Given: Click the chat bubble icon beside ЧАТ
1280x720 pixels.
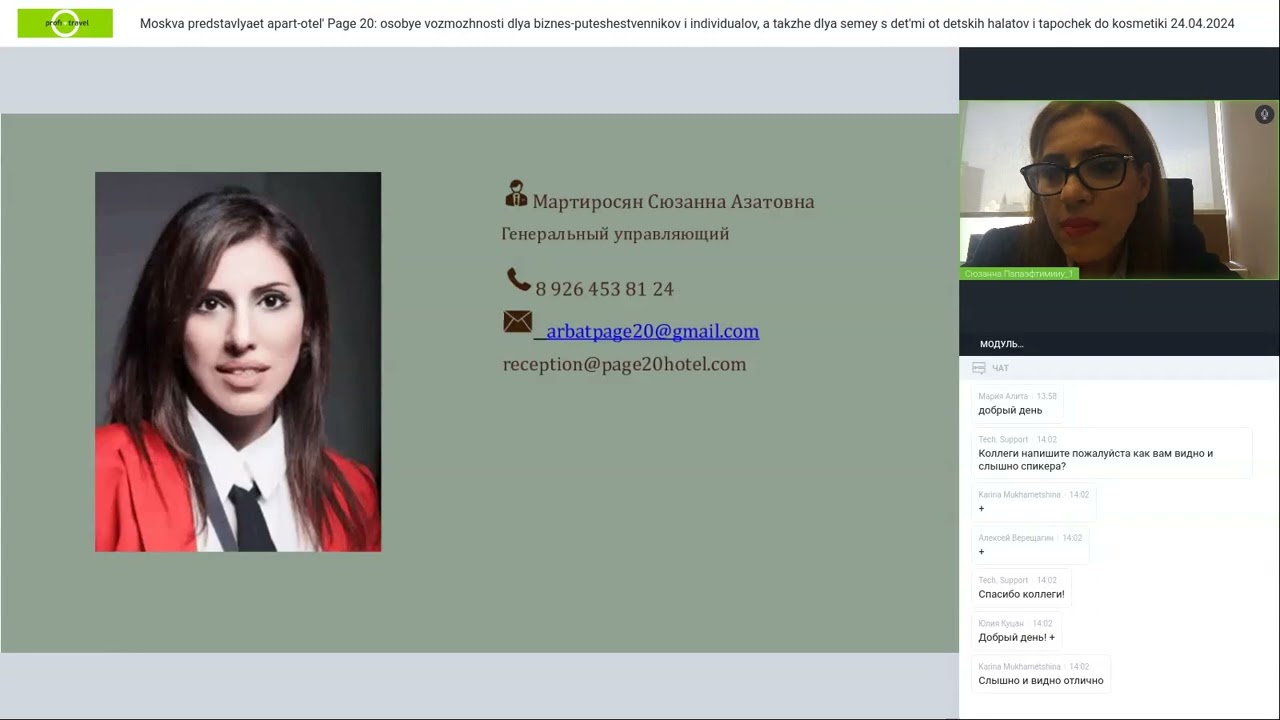Looking at the screenshot, I should [979, 368].
